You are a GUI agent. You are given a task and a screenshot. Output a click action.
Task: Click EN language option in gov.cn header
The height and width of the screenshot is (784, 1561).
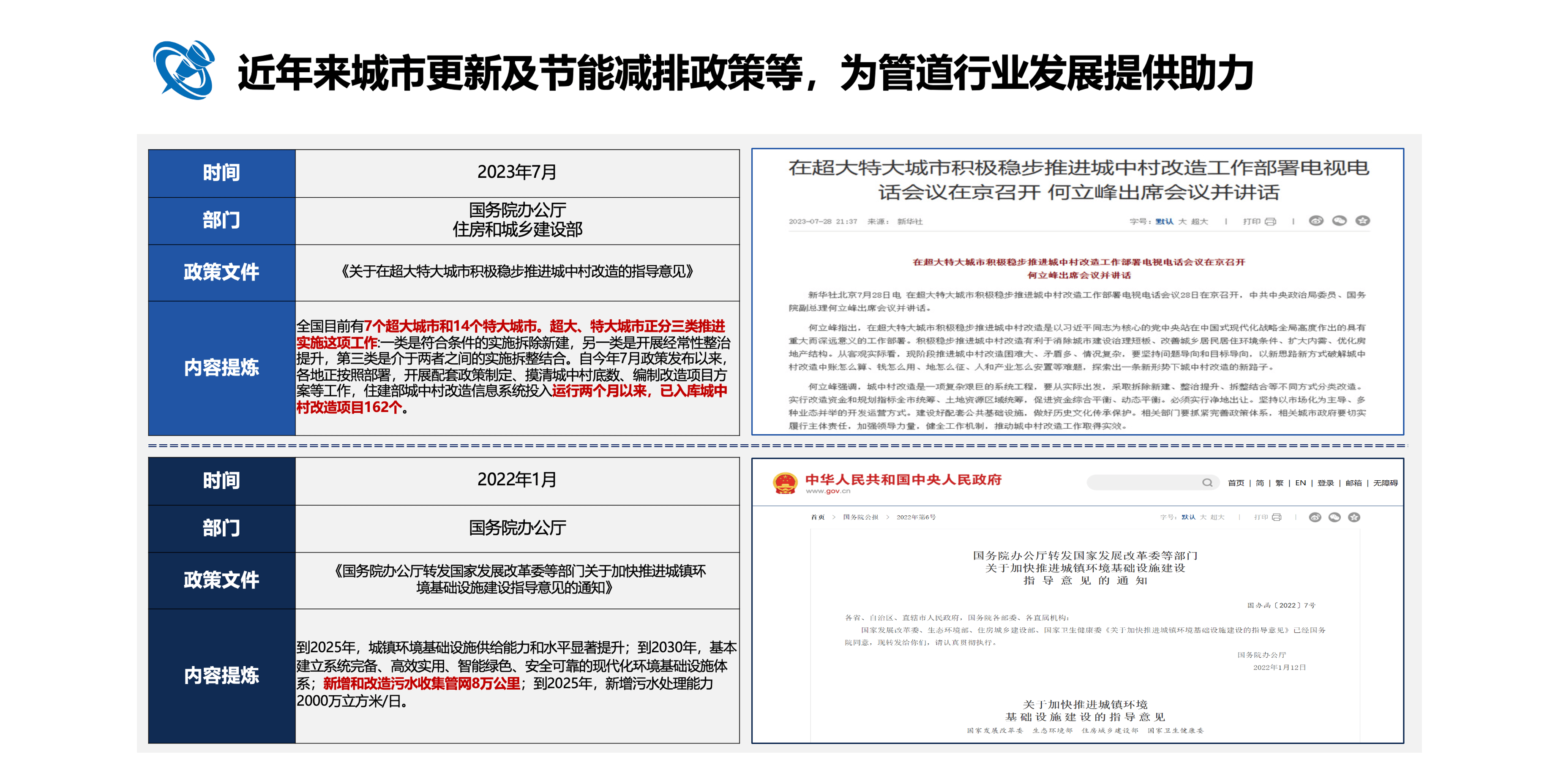pyautogui.click(x=1300, y=483)
